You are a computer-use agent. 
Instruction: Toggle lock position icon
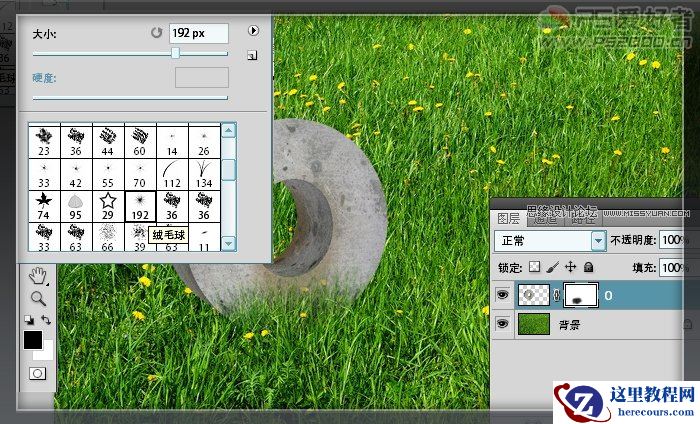(571, 267)
